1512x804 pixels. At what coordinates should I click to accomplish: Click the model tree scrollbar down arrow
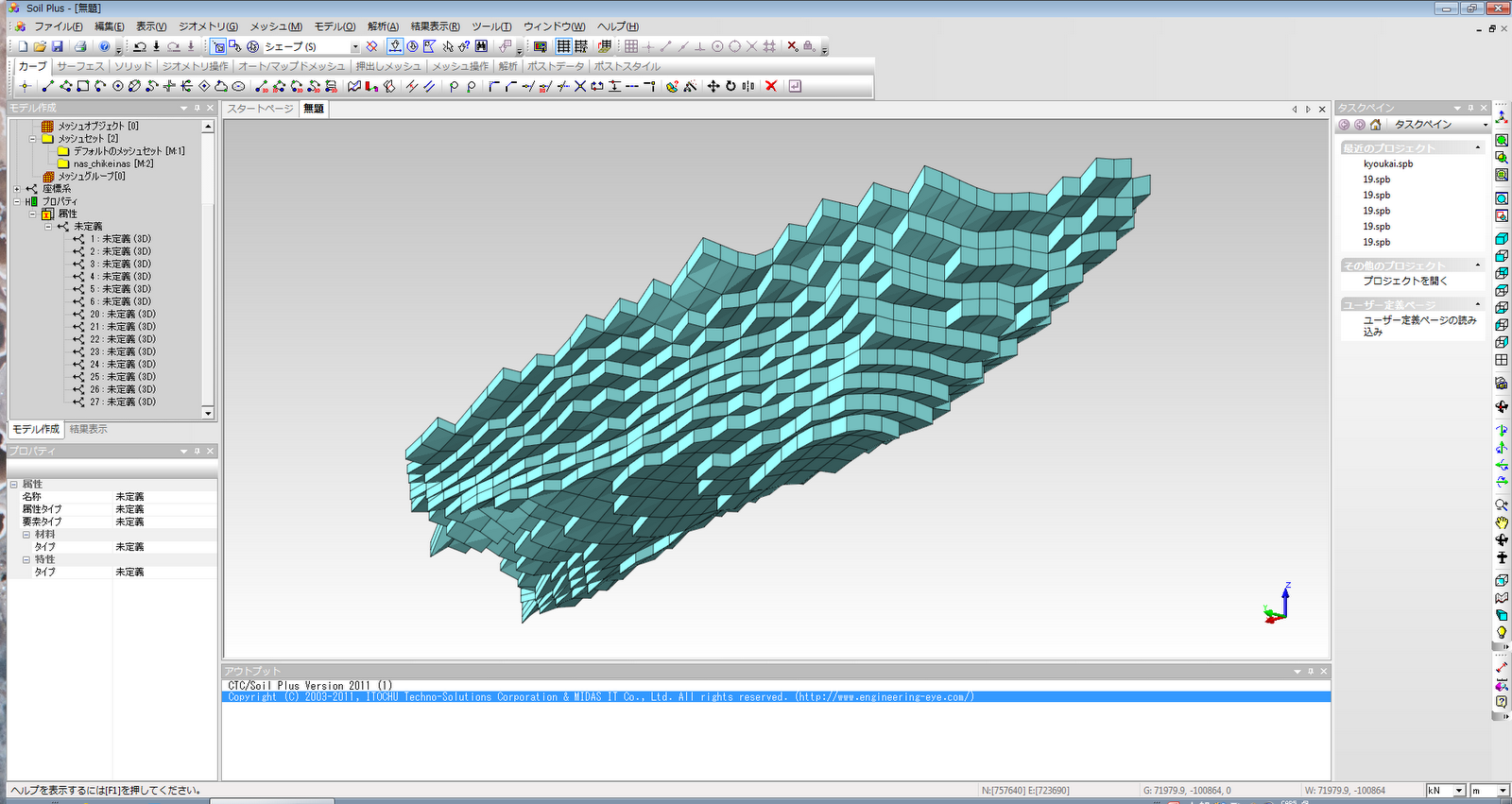pos(208,413)
